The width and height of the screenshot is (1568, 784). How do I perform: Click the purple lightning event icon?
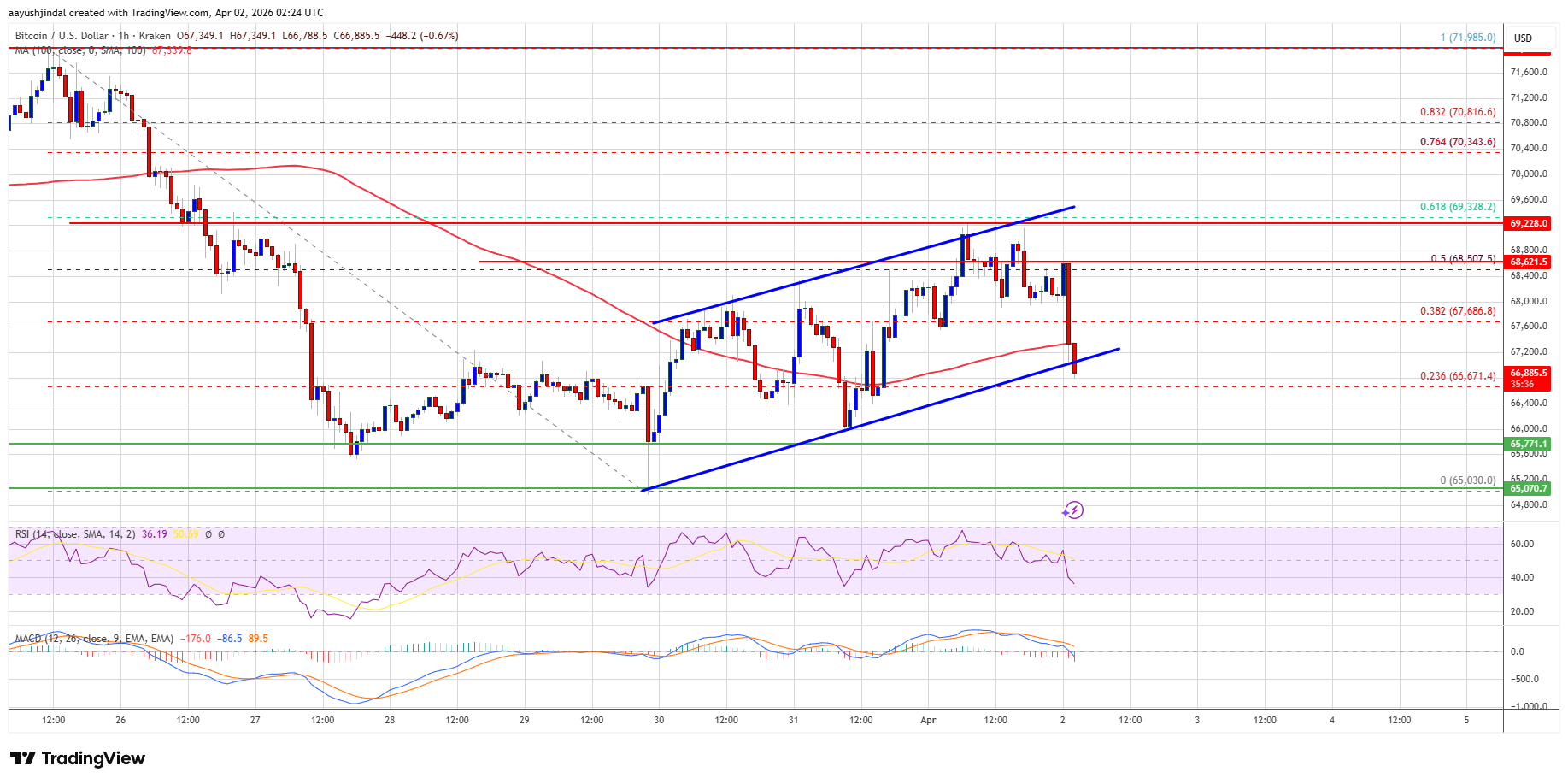1073,510
